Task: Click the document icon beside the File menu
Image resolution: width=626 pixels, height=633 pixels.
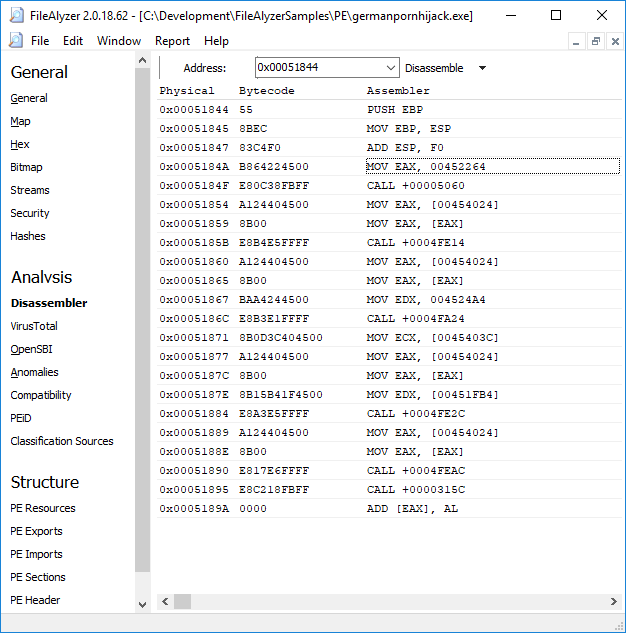Action: 16,41
